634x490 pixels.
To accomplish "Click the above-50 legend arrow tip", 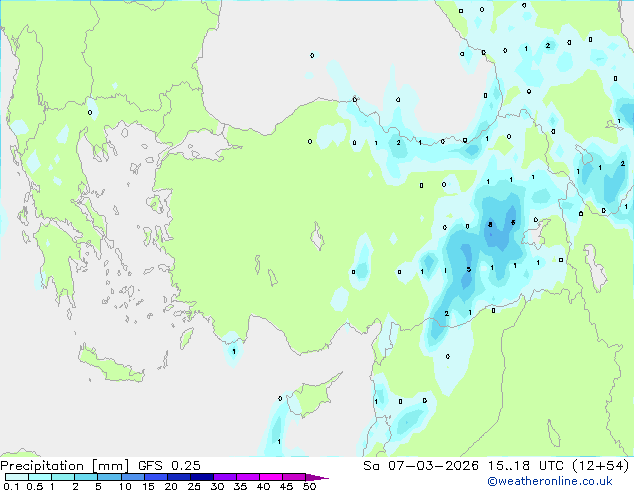I will (317, 477).
